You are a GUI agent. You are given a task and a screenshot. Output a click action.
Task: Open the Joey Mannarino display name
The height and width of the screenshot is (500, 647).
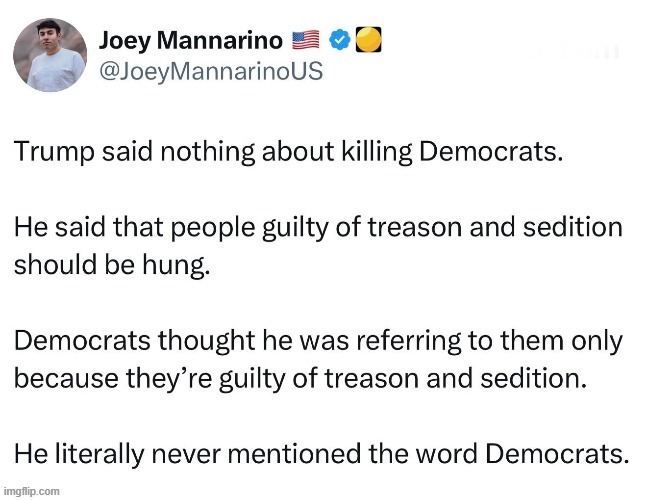(x=191, y=41)
